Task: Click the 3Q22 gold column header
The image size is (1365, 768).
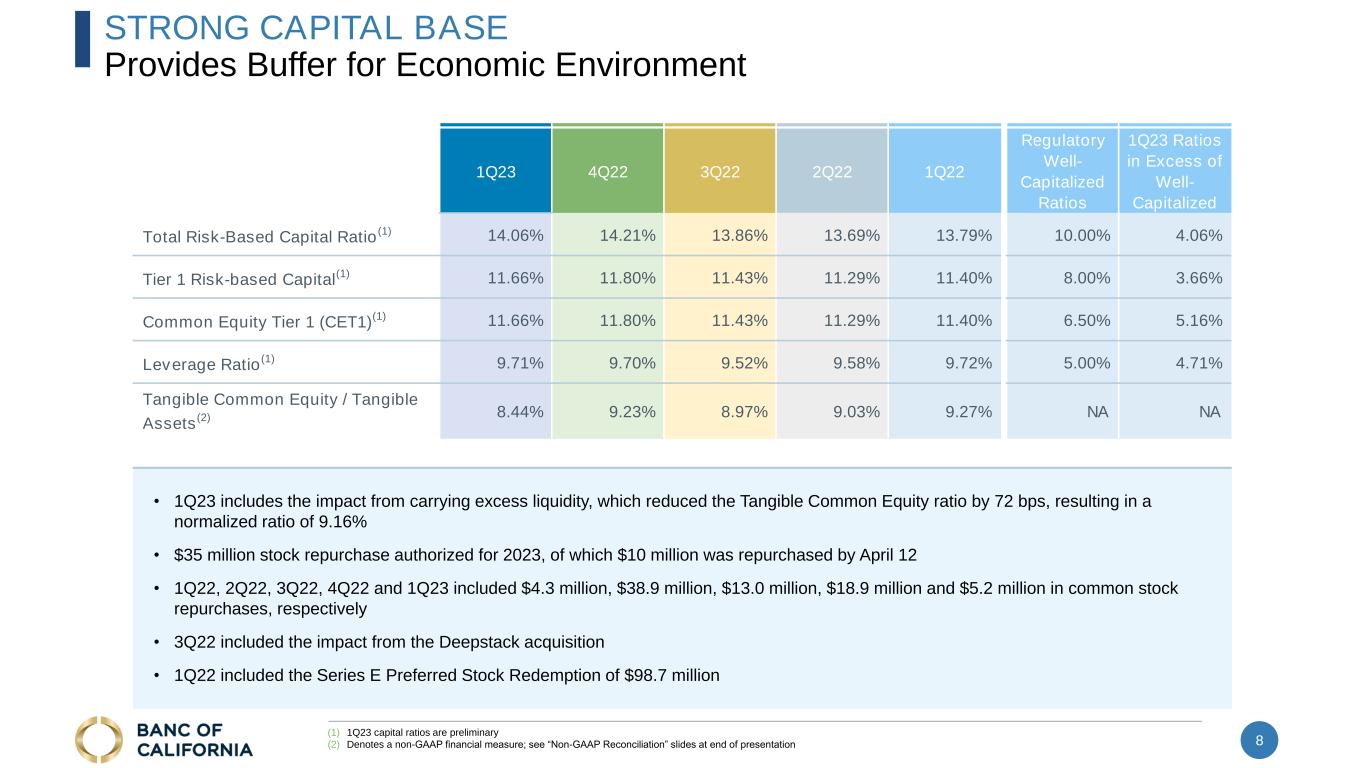Action: pyautogui.click(x=720, y=170)
